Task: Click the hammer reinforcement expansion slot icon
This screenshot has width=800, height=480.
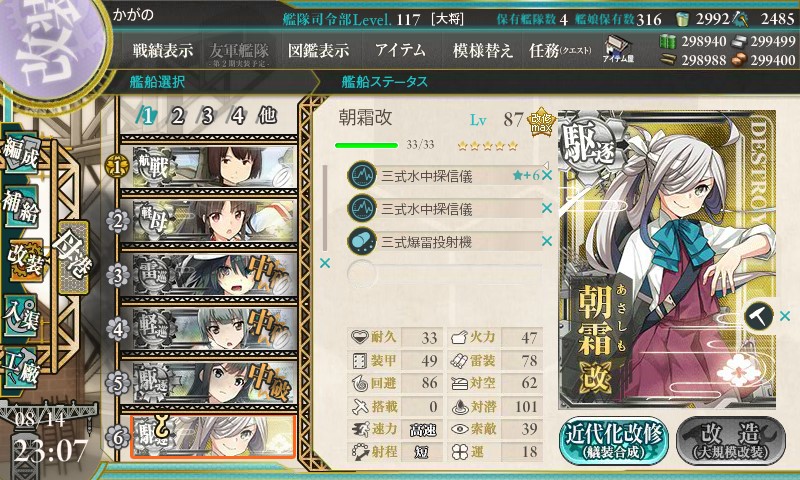Action: point(759,316)
